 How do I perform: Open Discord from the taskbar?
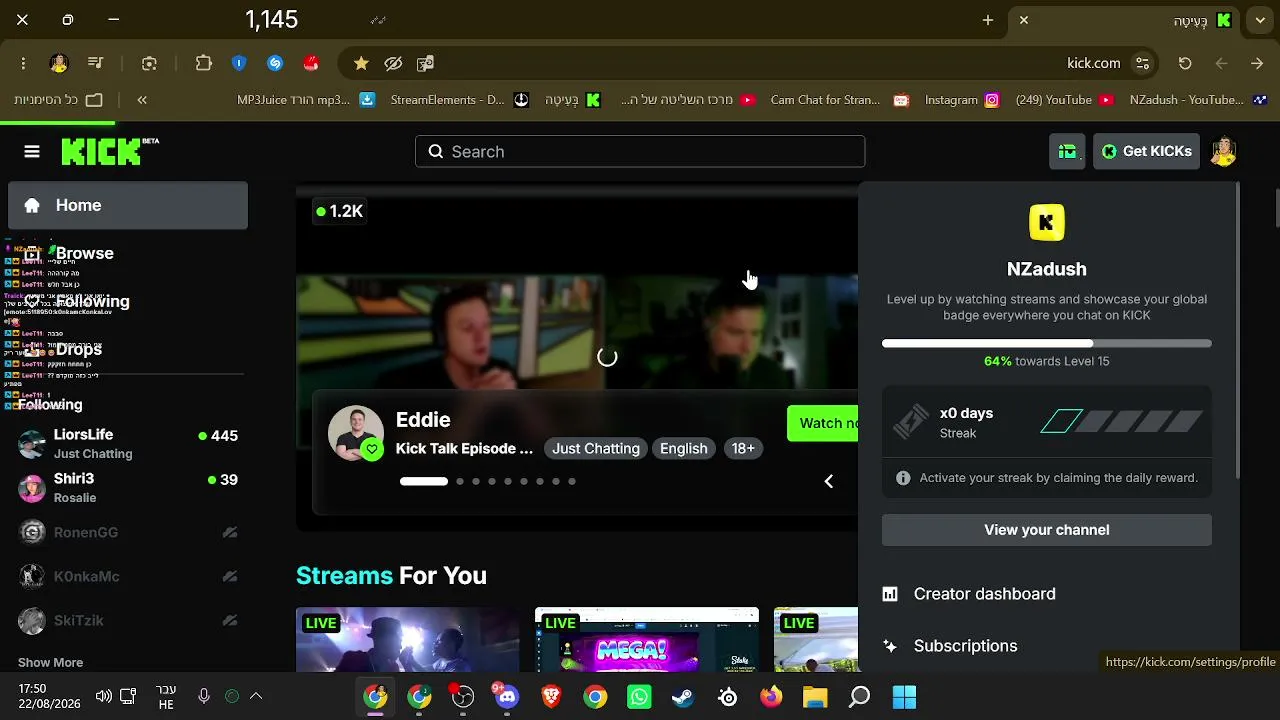click(507, 697)
